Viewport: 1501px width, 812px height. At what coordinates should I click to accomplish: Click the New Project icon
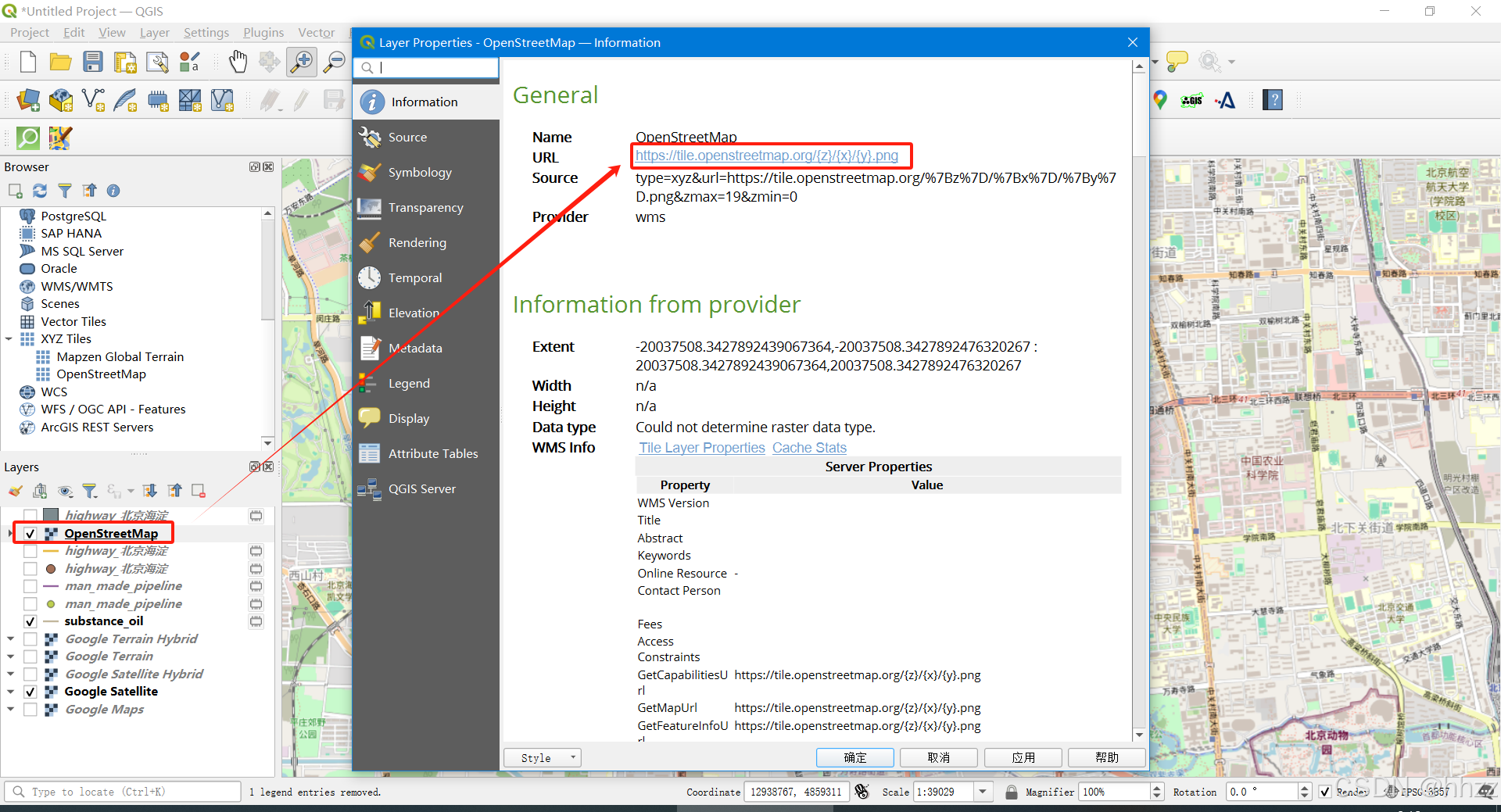coord(28,62)
